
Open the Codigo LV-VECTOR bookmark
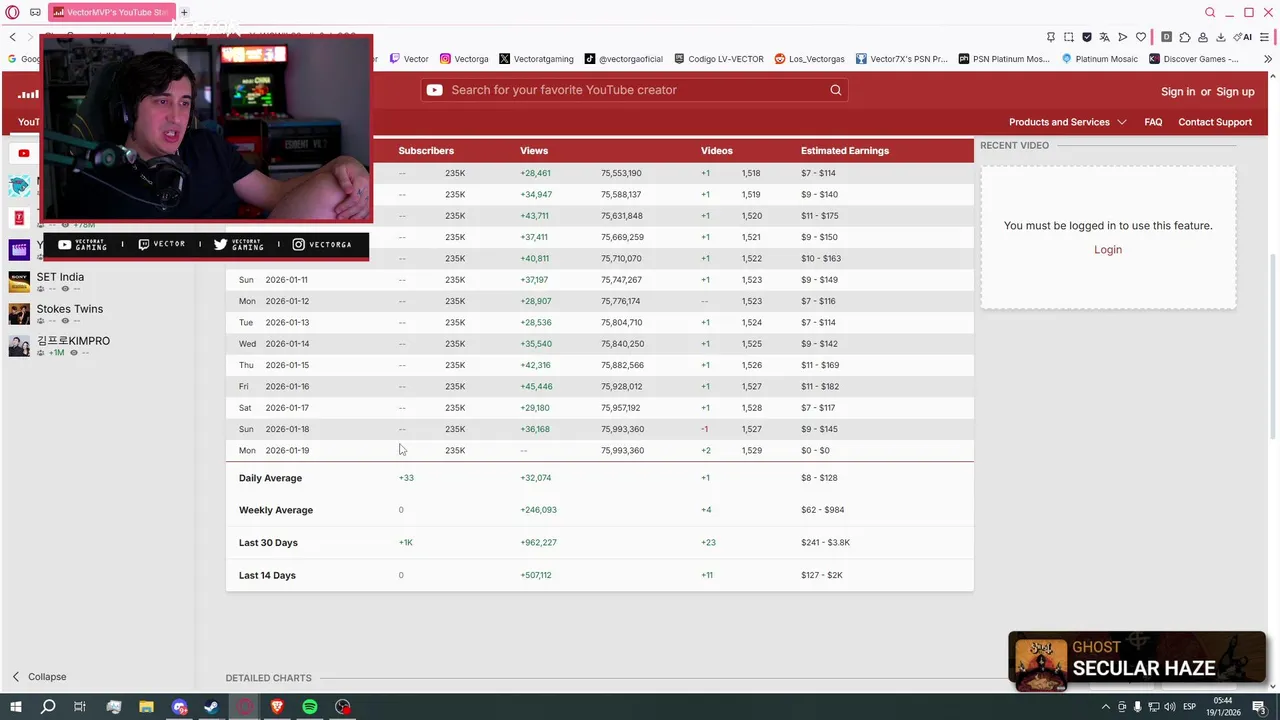719,59
